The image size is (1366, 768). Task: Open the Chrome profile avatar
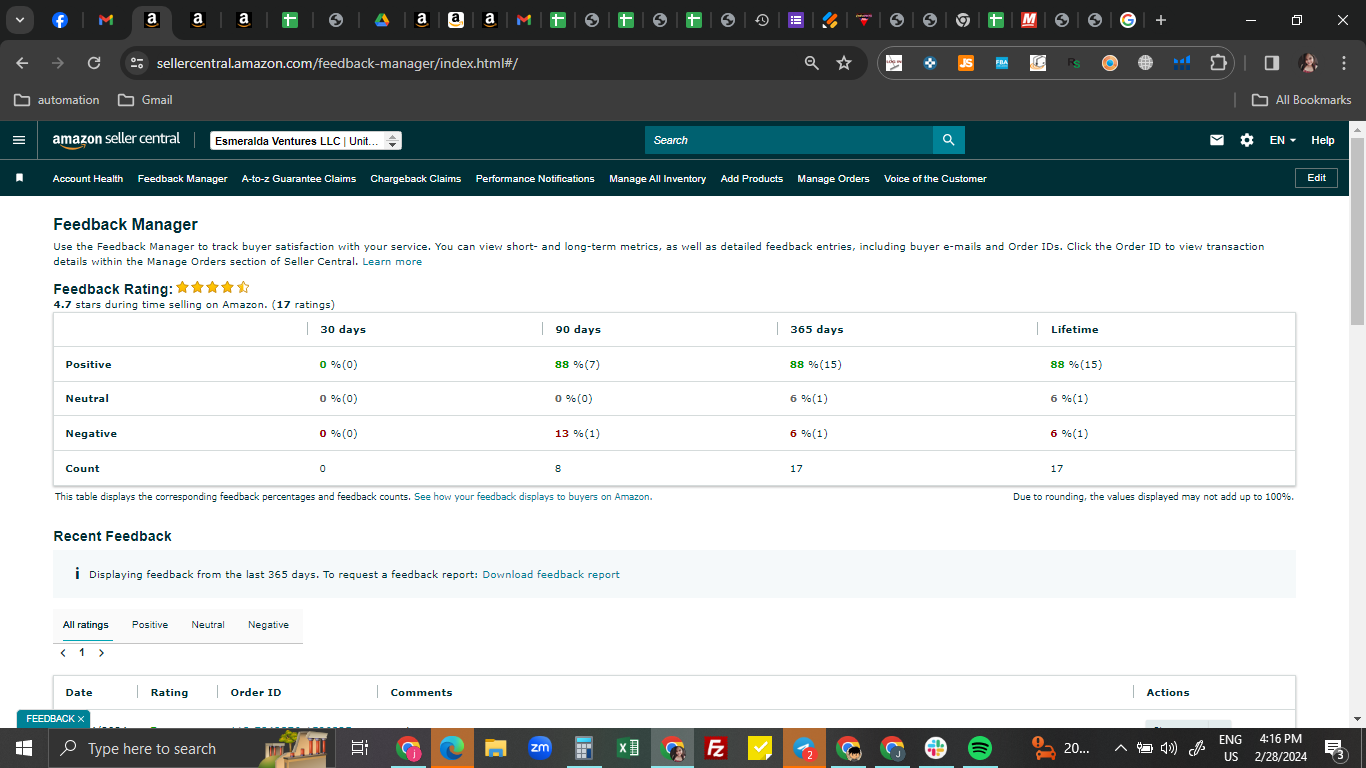[1308, 63]
